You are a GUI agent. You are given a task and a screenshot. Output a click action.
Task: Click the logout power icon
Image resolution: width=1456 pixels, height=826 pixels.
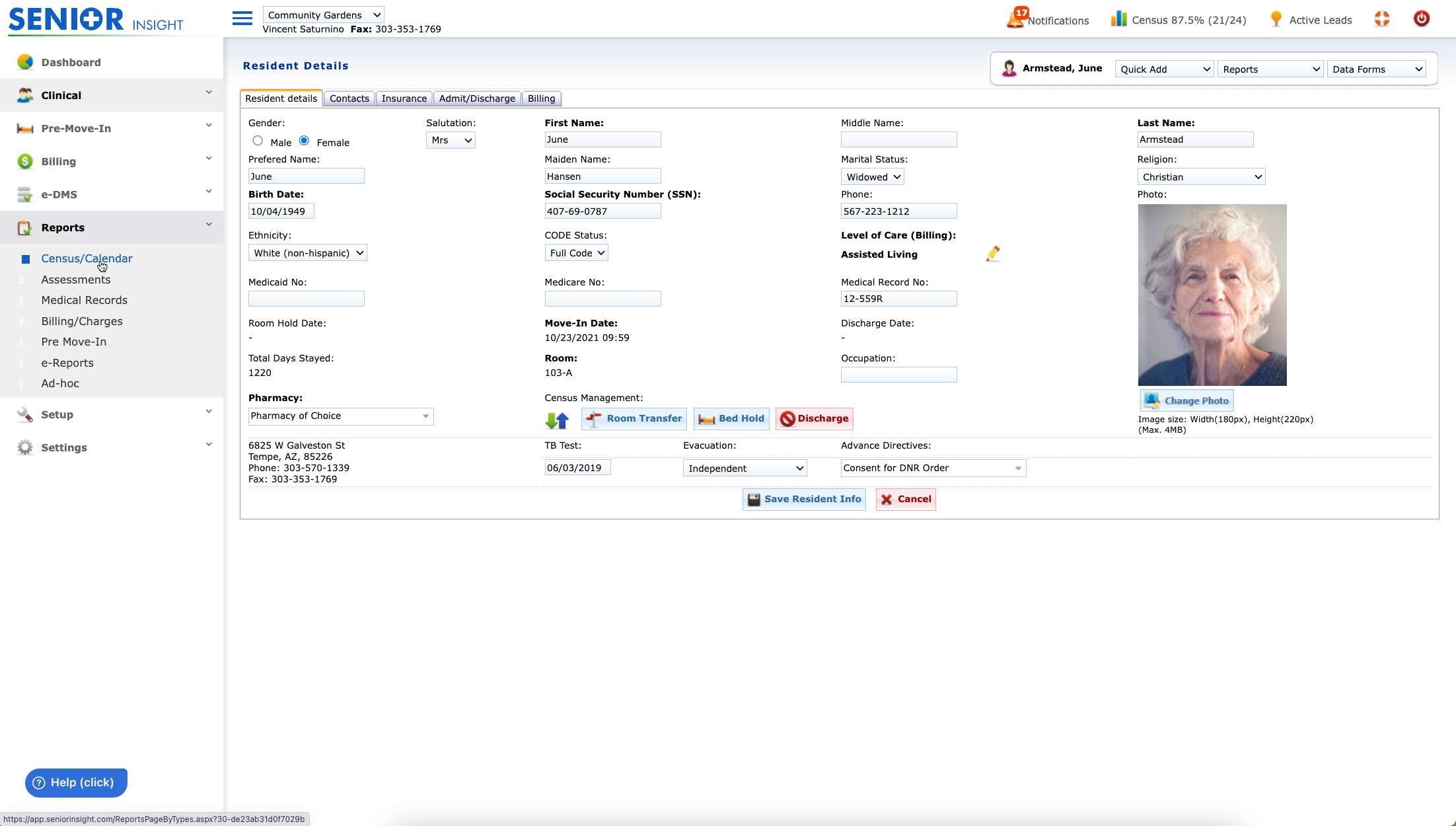coord(1422,19)
